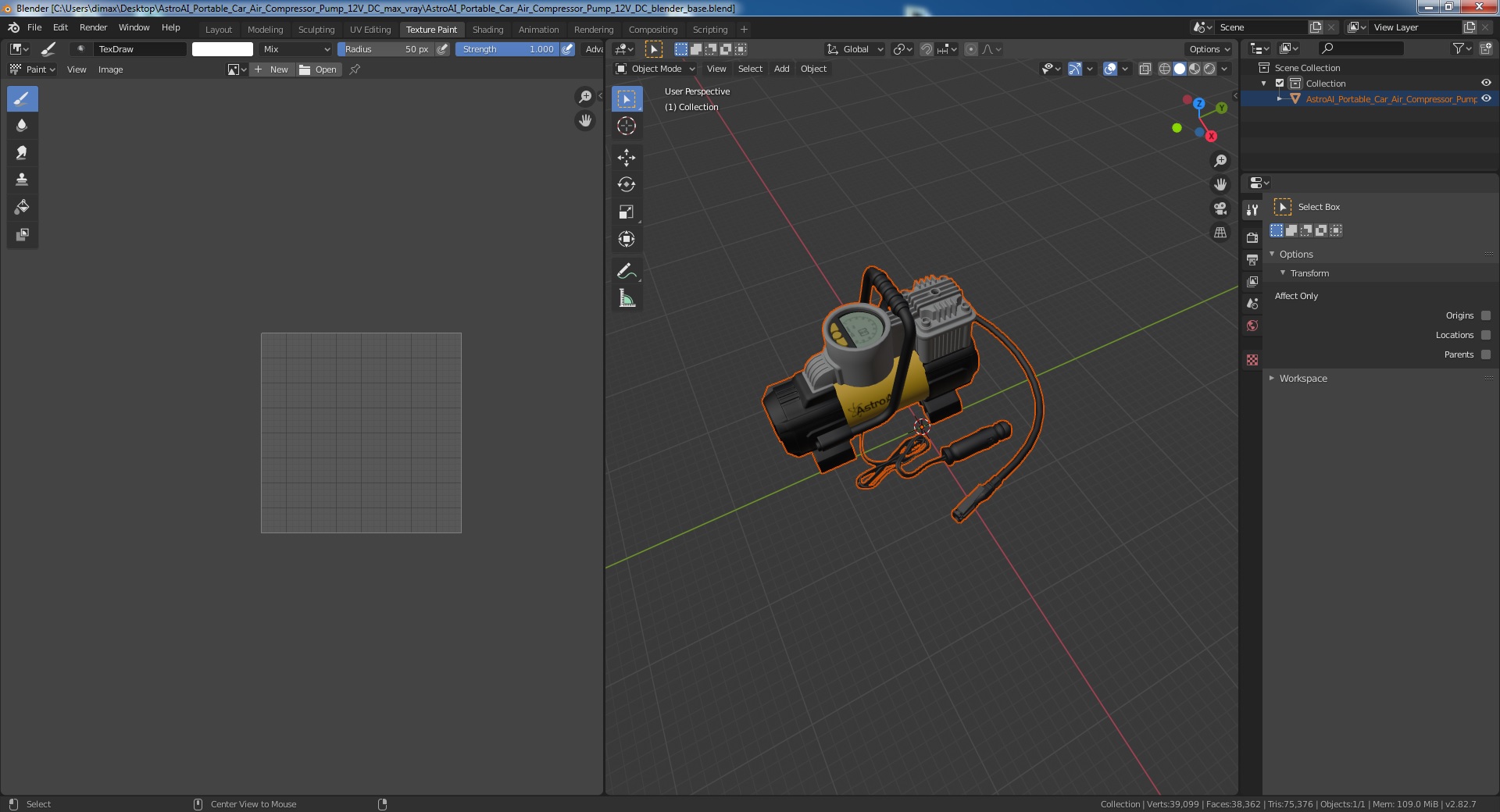1500x812 pixels.
Task: Toggle Parents affect-only checkbox
Action: click(x=1486, y=354)
